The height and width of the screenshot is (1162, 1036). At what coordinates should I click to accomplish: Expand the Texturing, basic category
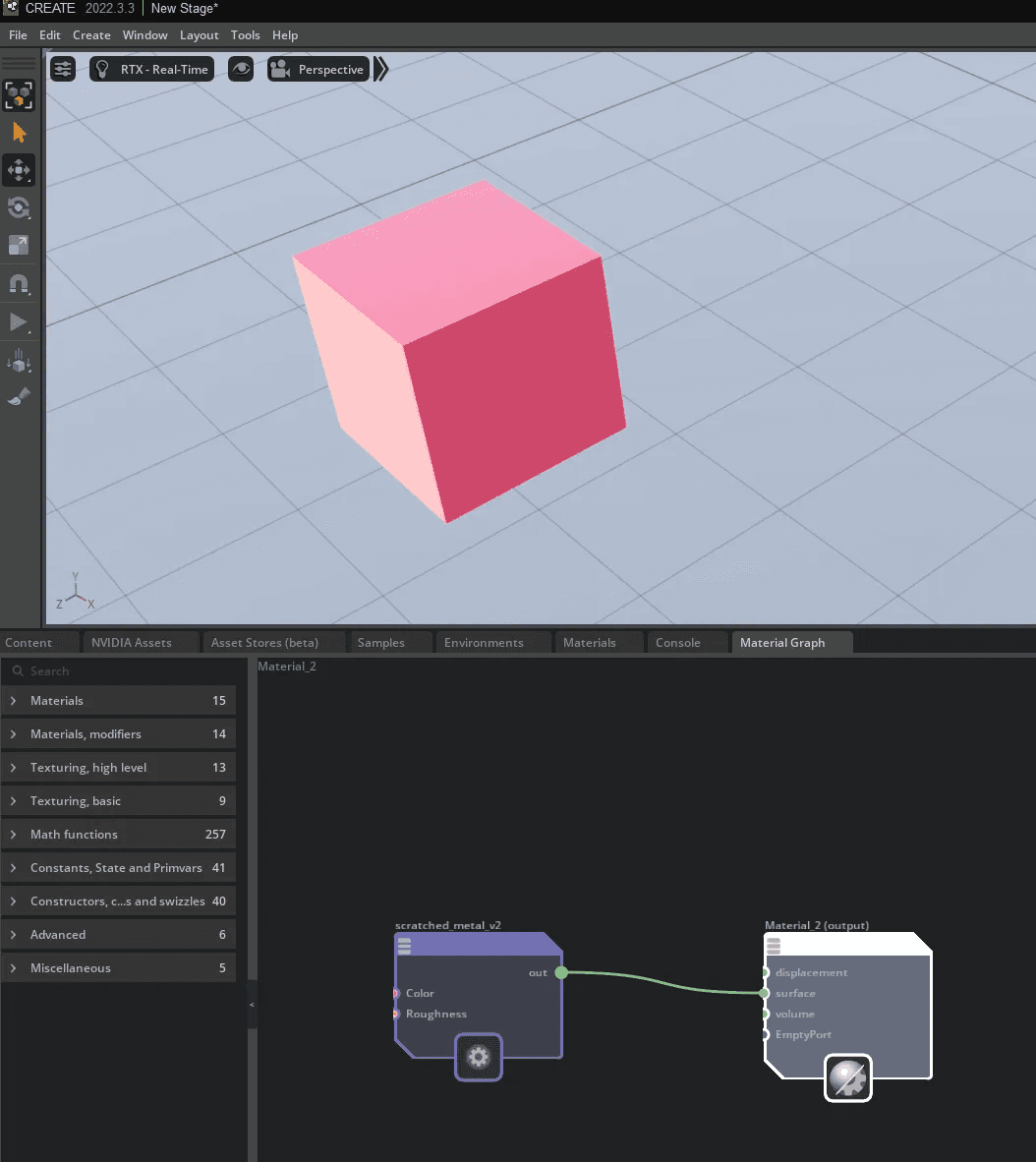pos(118,801)
